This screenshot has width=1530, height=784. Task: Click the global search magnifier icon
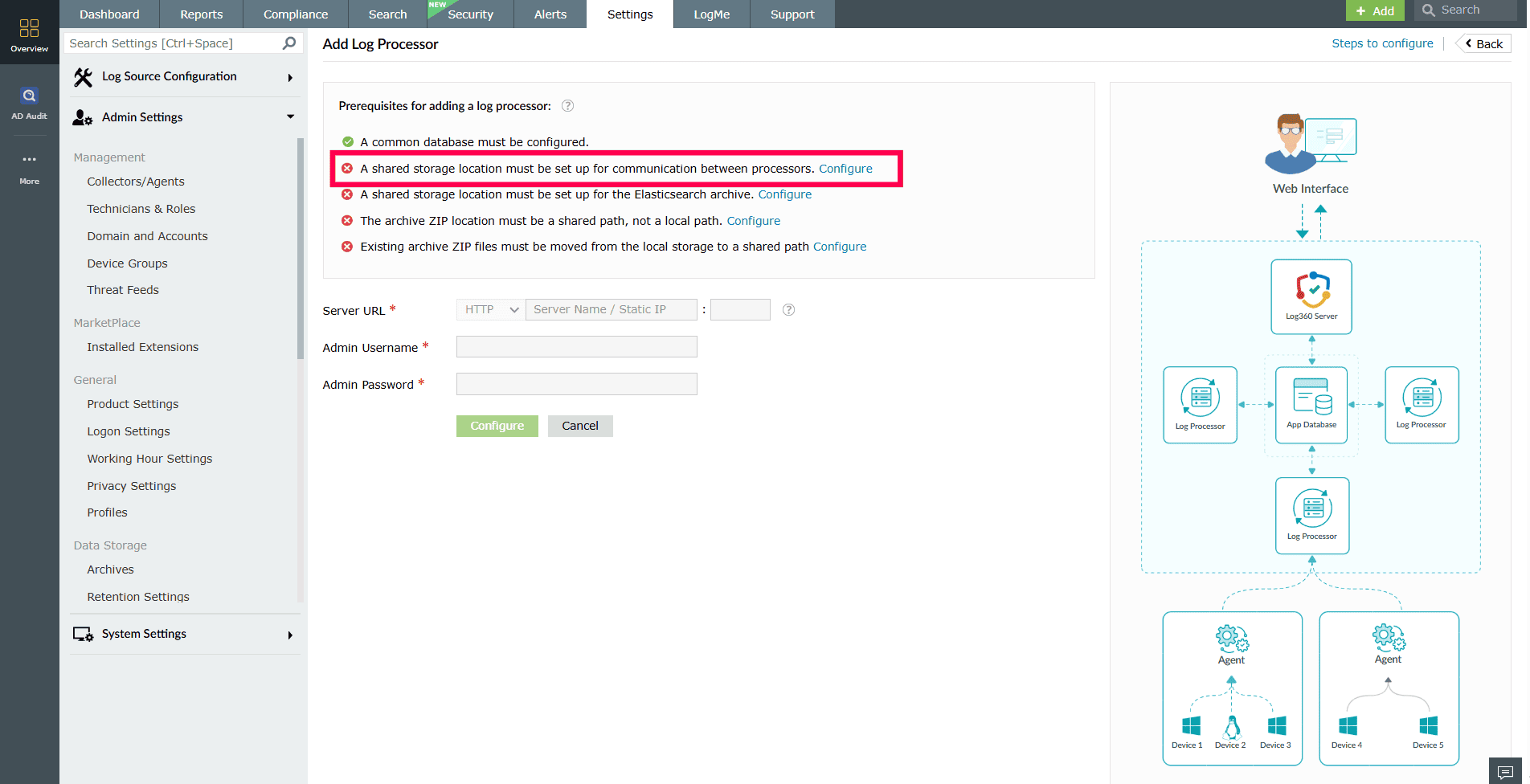[1428, 10]
